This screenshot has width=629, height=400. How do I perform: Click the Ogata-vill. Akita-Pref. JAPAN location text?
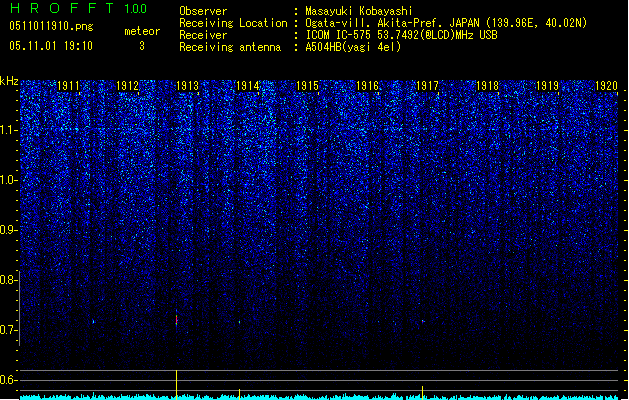pyautogui.click(x=446, y=23)
